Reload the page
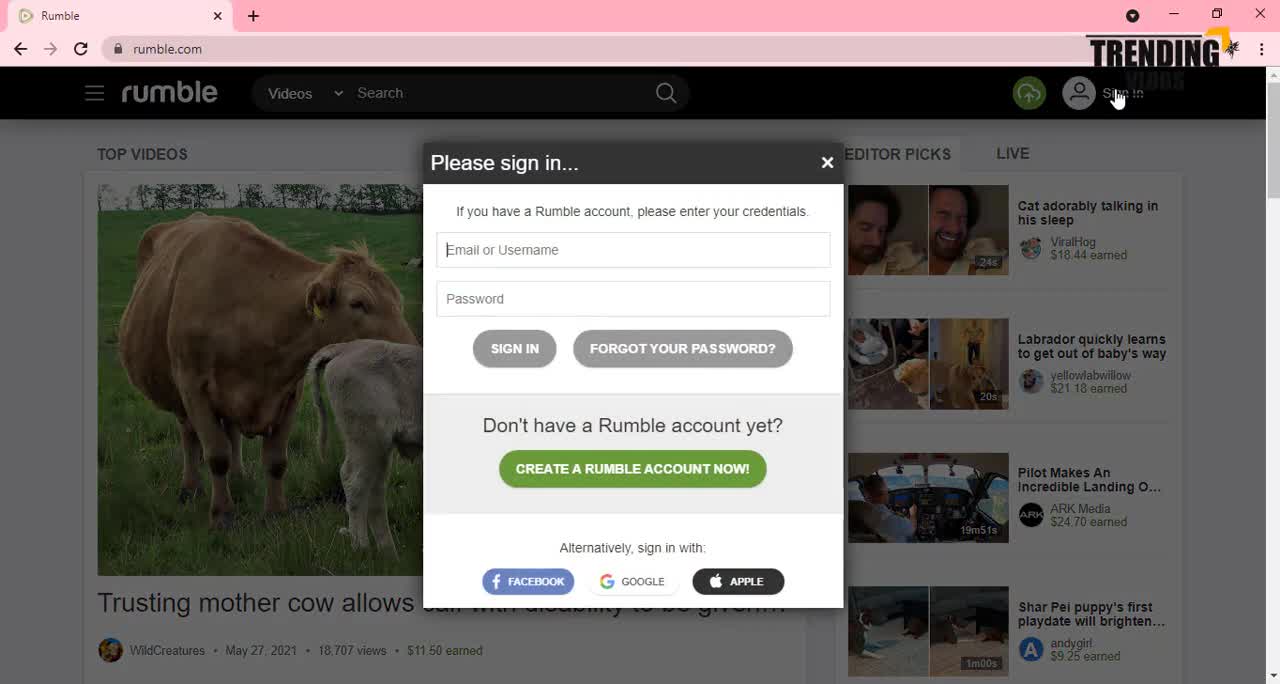The height and width of the screenshot is (684, 1280). [81, 48]
